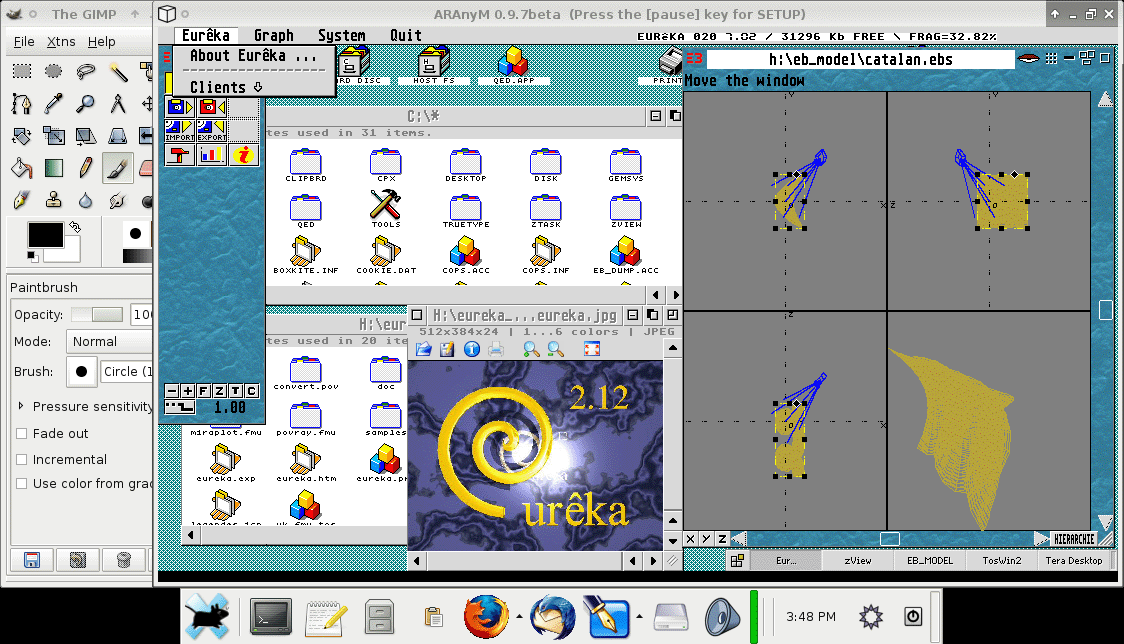Choose the Measure compass tool
Image resolution: width=1124 pixels, height=644 pixels.
click(x=118, y=104)
